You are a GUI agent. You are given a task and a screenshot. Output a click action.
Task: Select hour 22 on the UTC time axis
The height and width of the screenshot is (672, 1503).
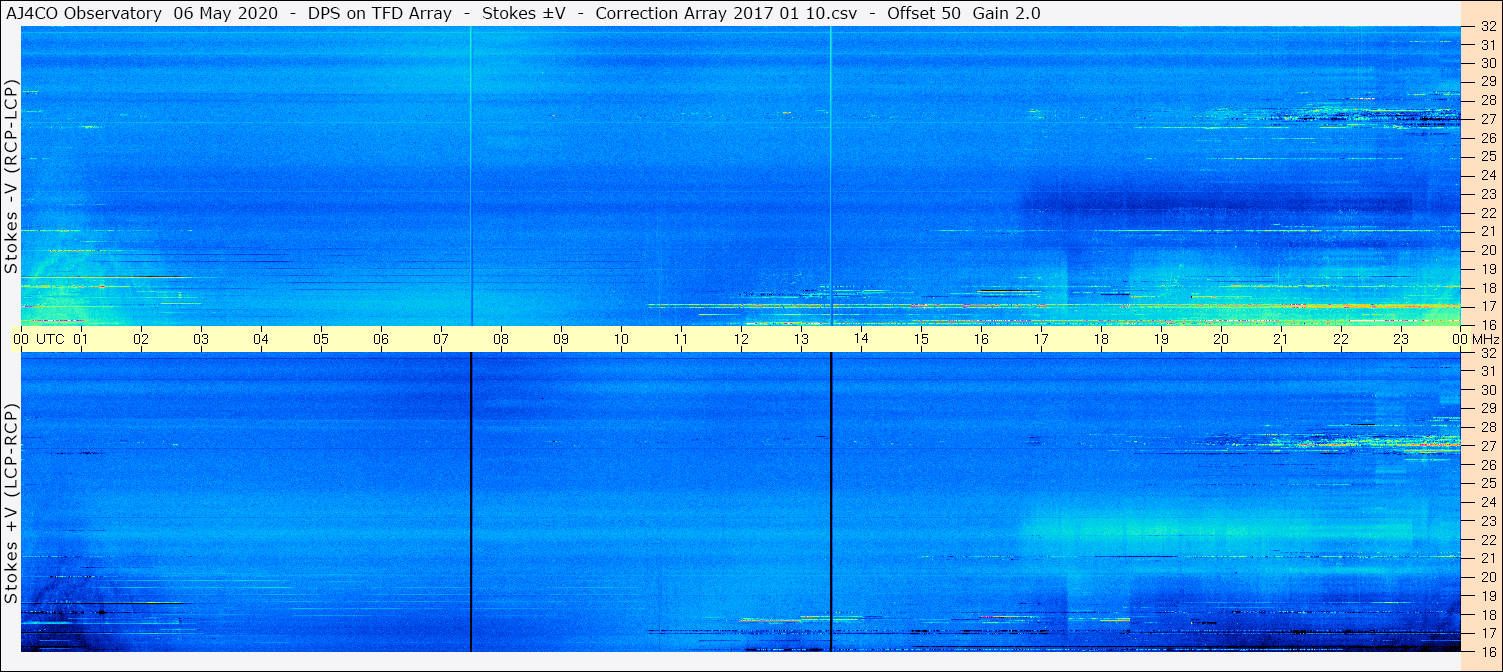coord(1341,339)
